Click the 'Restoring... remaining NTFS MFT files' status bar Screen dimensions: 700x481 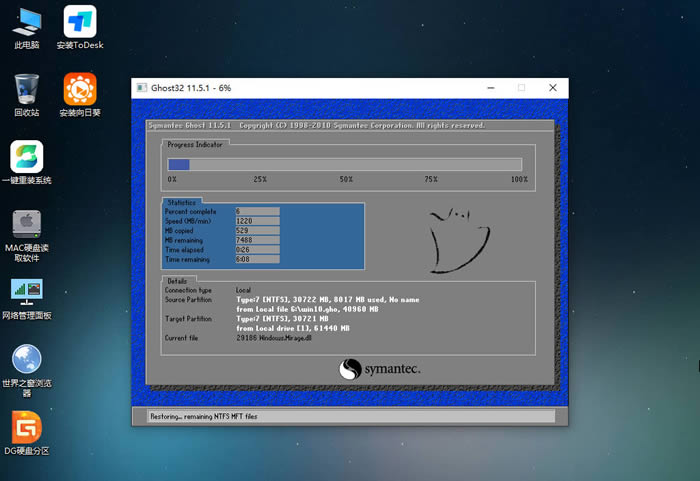[343, 415]
